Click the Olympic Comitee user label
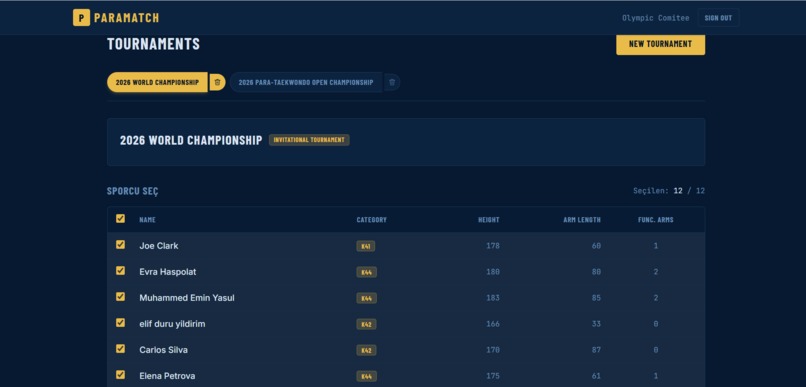 pos(655,18)
